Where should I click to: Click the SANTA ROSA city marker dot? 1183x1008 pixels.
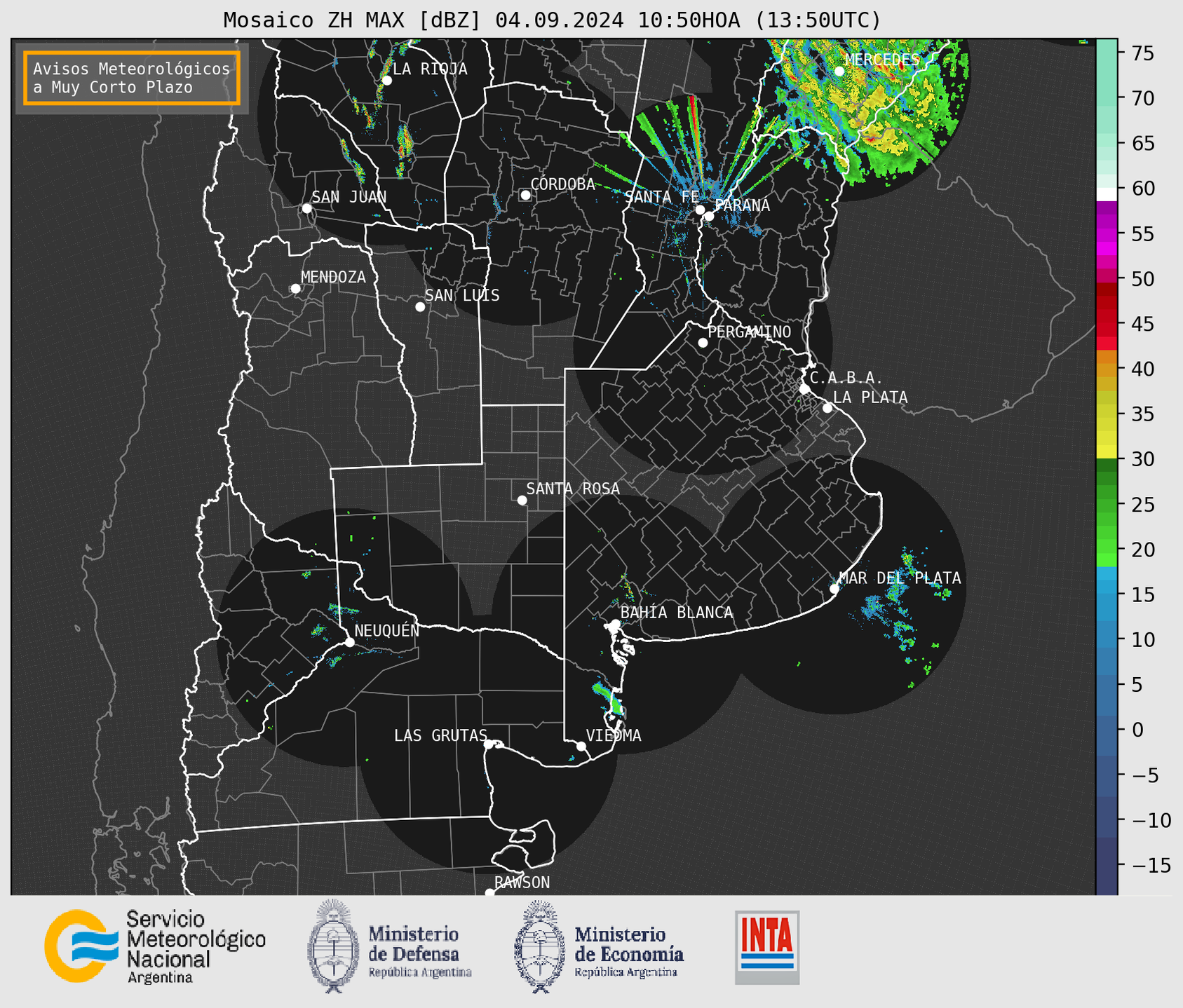522,500
